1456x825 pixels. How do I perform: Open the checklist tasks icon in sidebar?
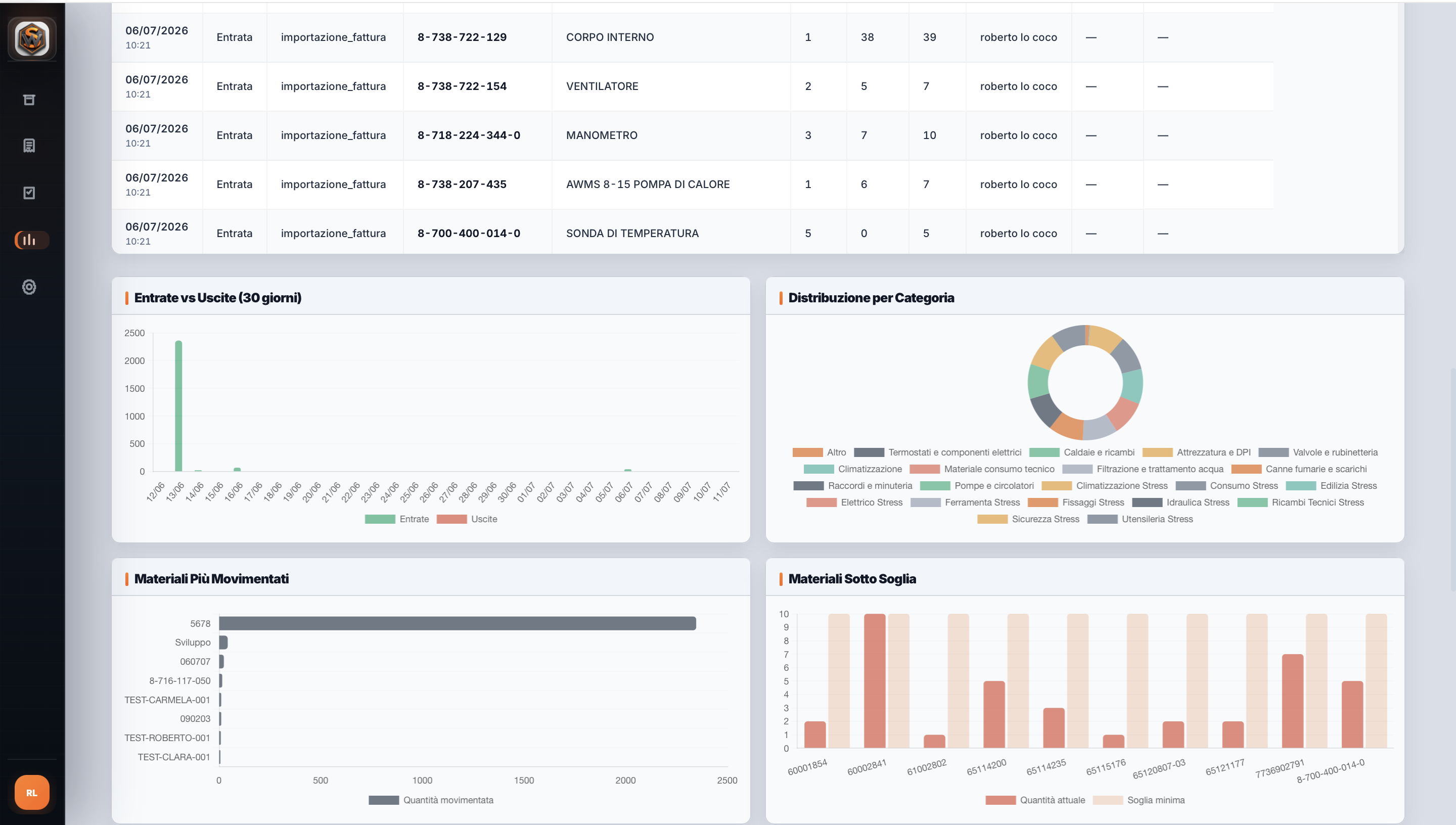29,193
